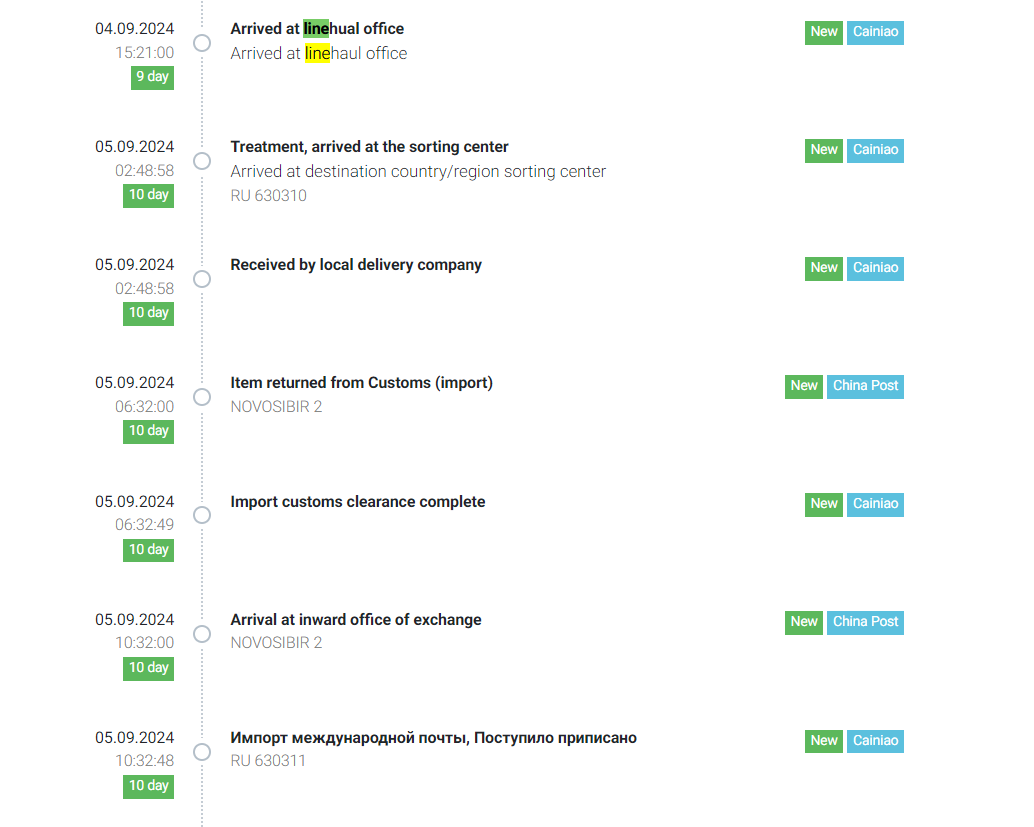Click the RU 630311 location text
This screenshot has width=1034, height=827.
pos(268,761)
